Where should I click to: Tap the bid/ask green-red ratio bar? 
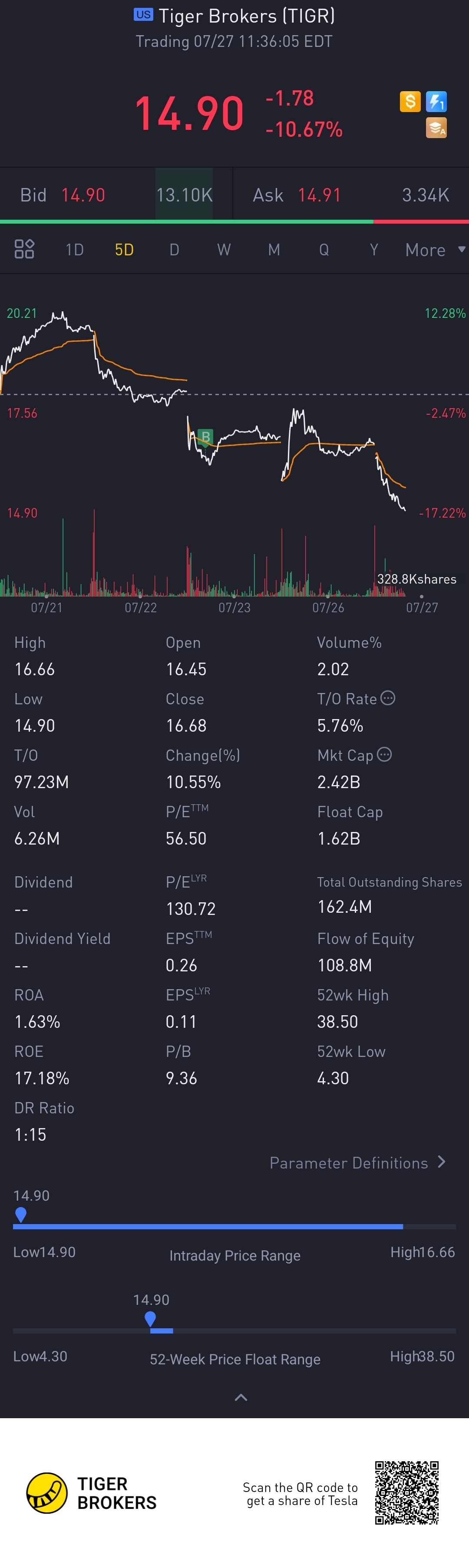234,221
